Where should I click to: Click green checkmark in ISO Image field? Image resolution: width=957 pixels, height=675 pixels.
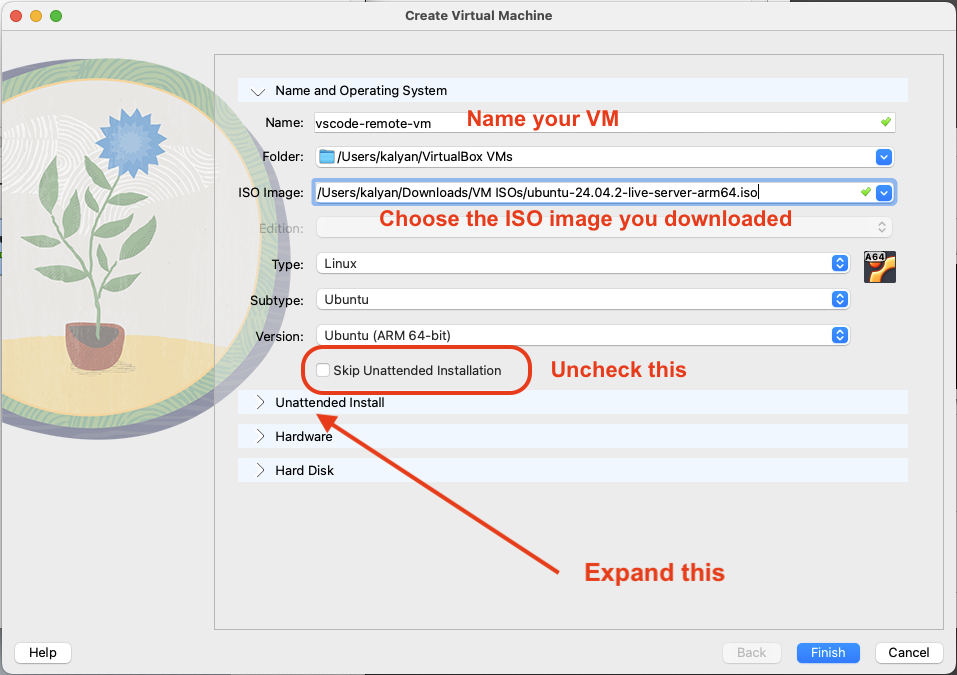pyautogui.click(x=865, y=191)
